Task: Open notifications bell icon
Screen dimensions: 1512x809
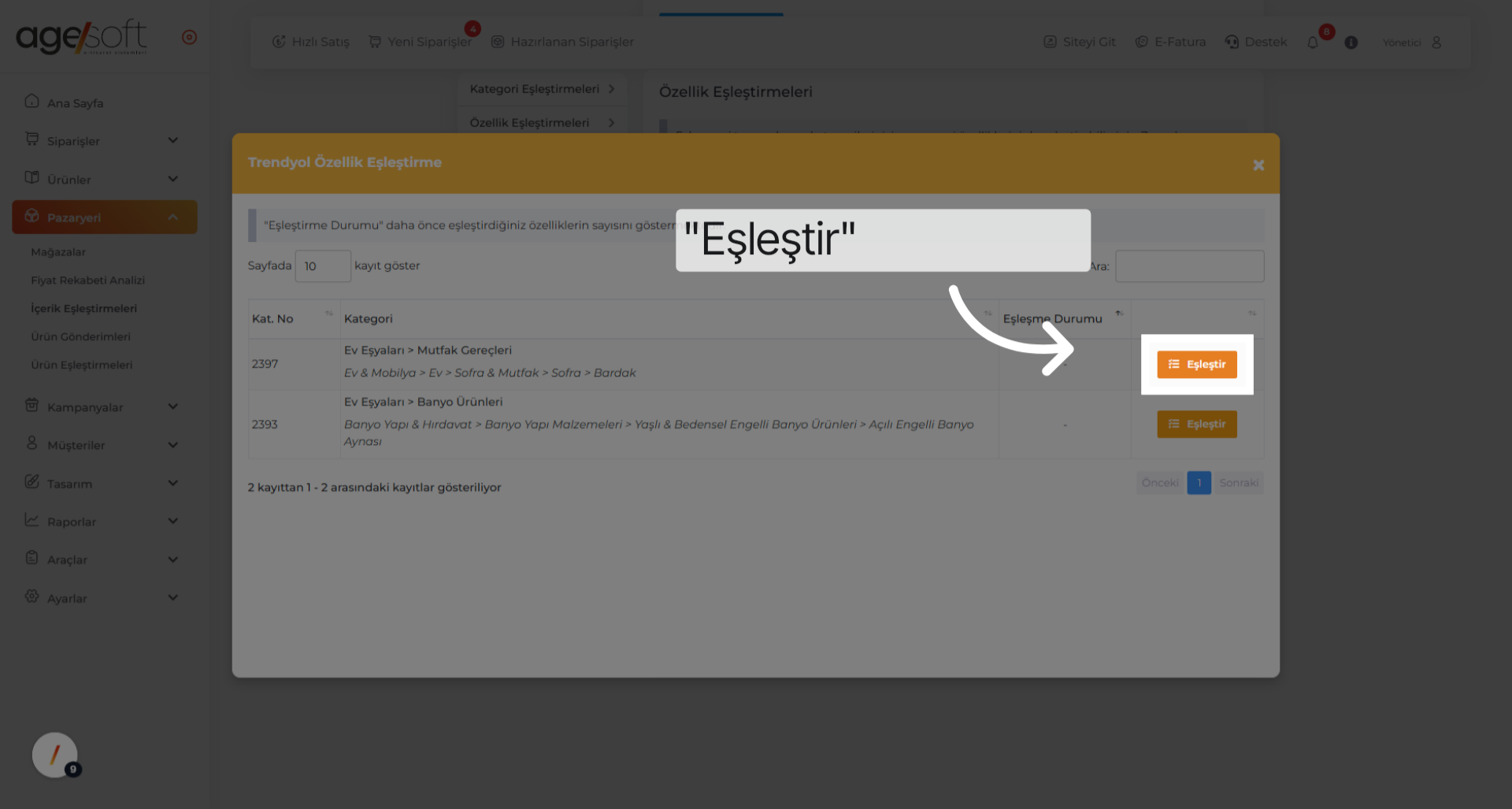Action: click(x=1313, y=43)
